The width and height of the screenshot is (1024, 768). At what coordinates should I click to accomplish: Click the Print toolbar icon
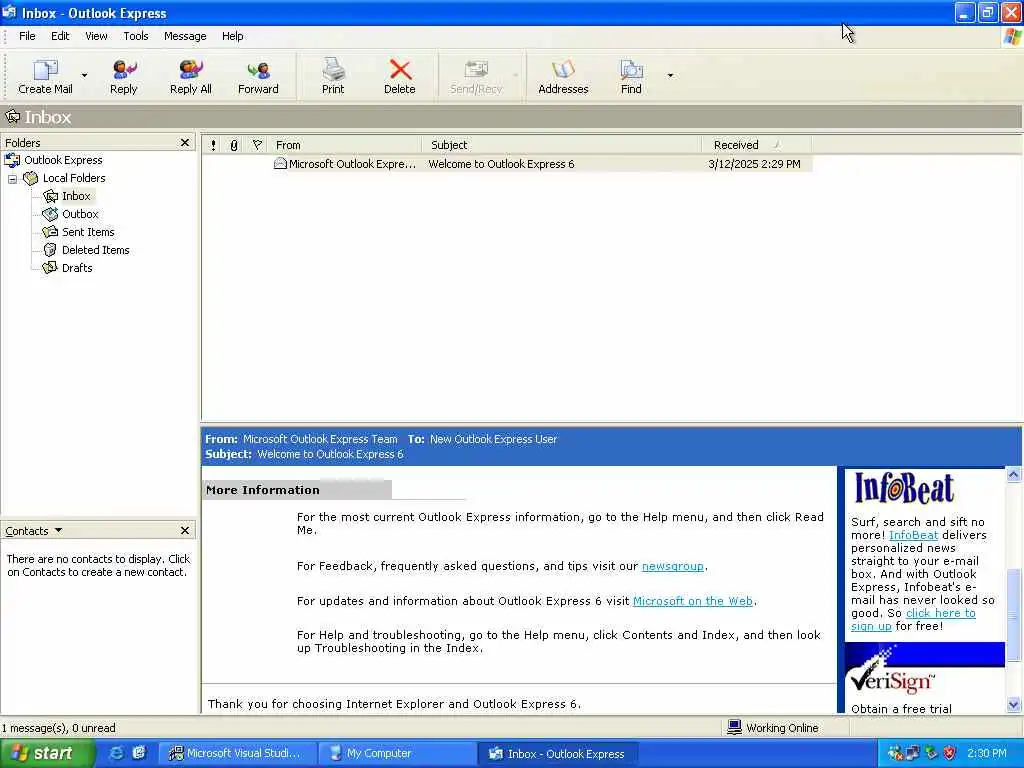333,76
